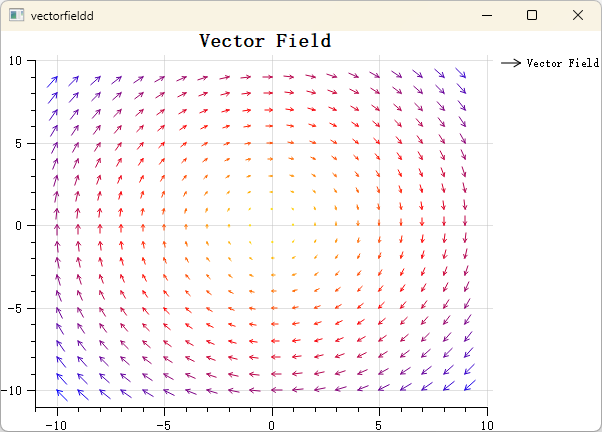This screenshot has width=602, height=432.
Task: Click the x-axis label 5
Action: coord(379,425)
